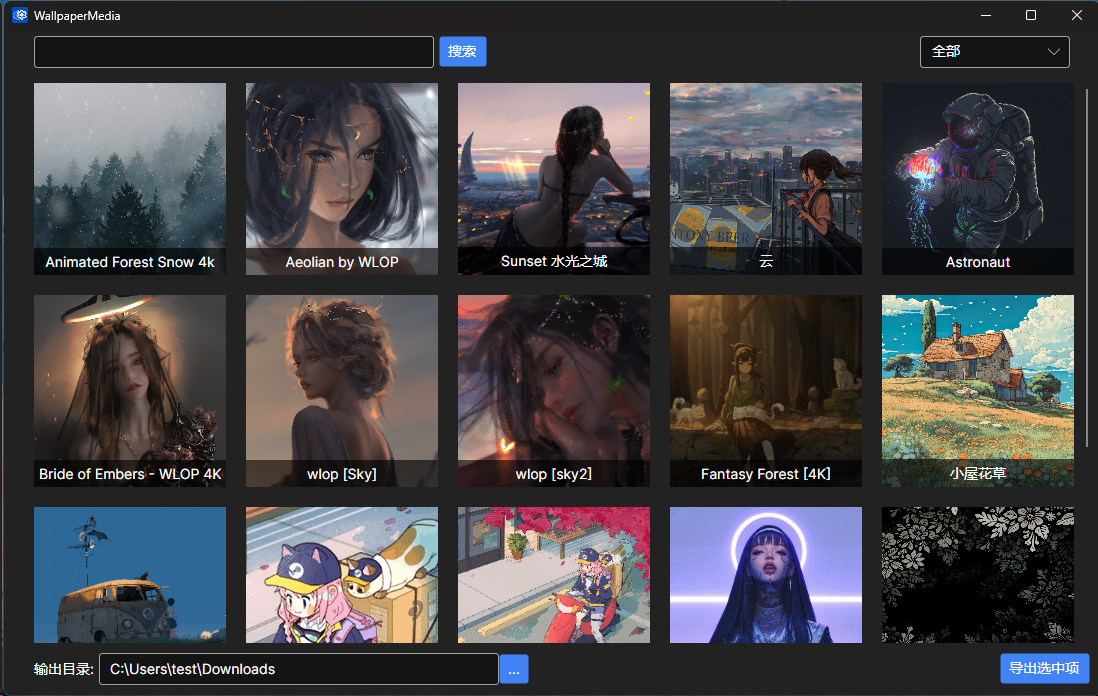Image resolution: width=1098 pixels, height=696 pixels.
Task: Select the camper van night wallpaper
Action: 130,575
